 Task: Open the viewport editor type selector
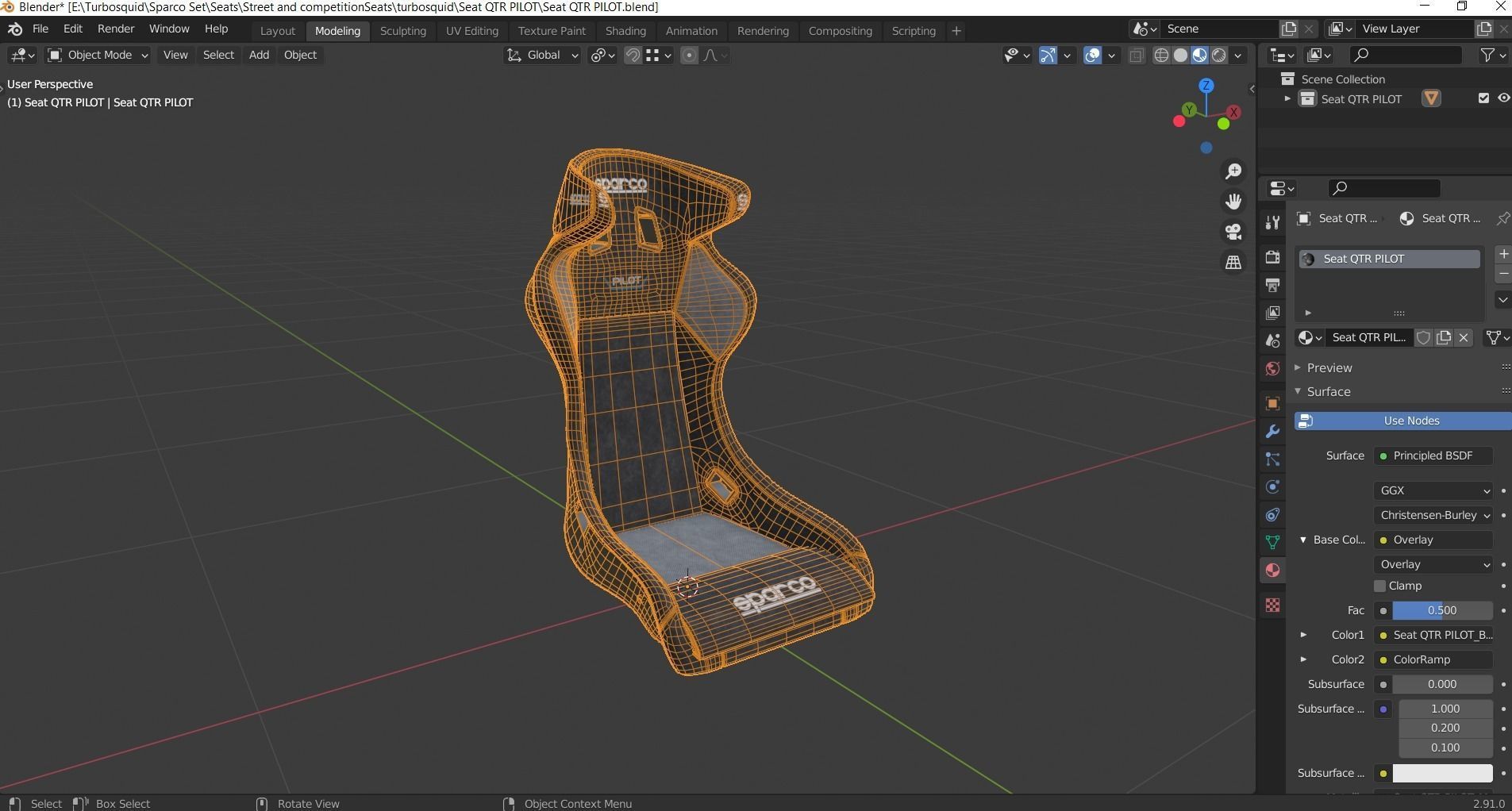point(21,55)
